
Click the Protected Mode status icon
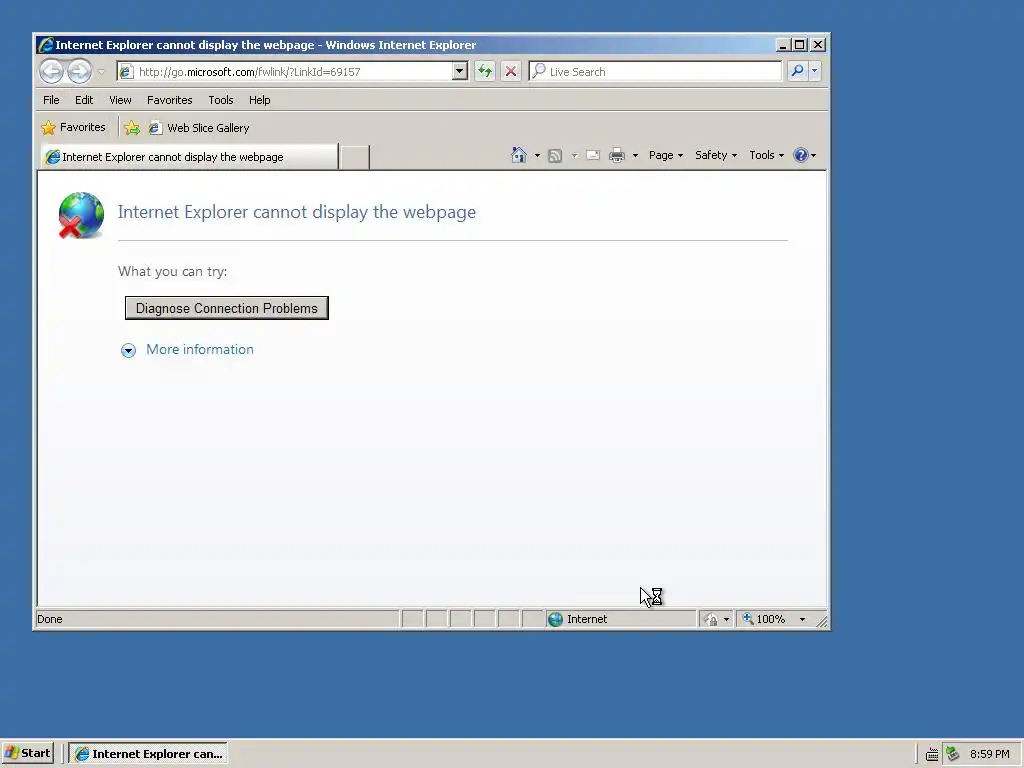pyautogui.click(x=711, y=619)
